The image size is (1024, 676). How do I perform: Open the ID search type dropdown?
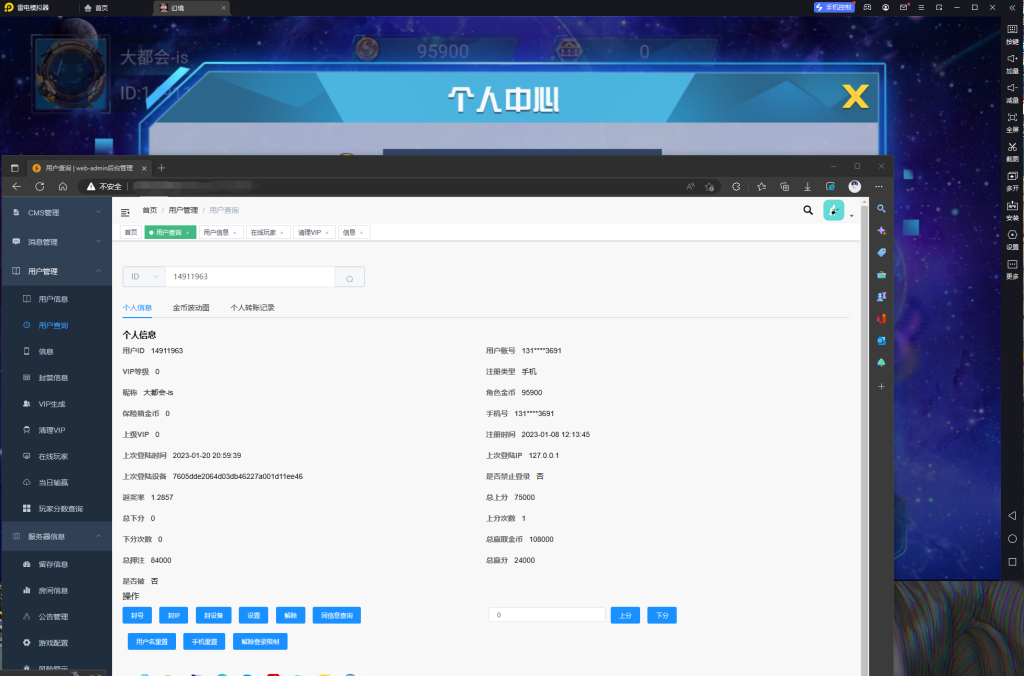click(143, 277)
